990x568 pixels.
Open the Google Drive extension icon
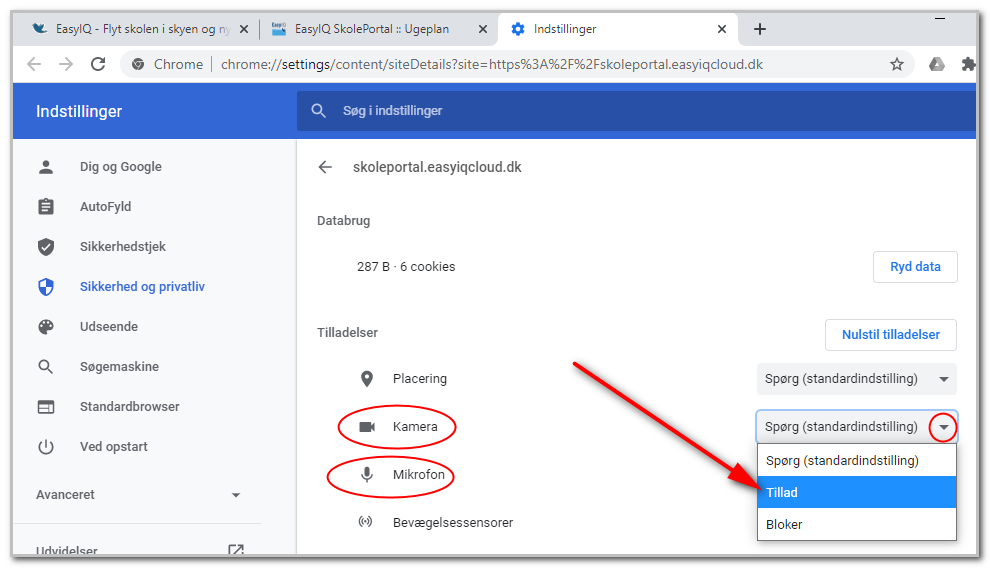click(936, 64)
